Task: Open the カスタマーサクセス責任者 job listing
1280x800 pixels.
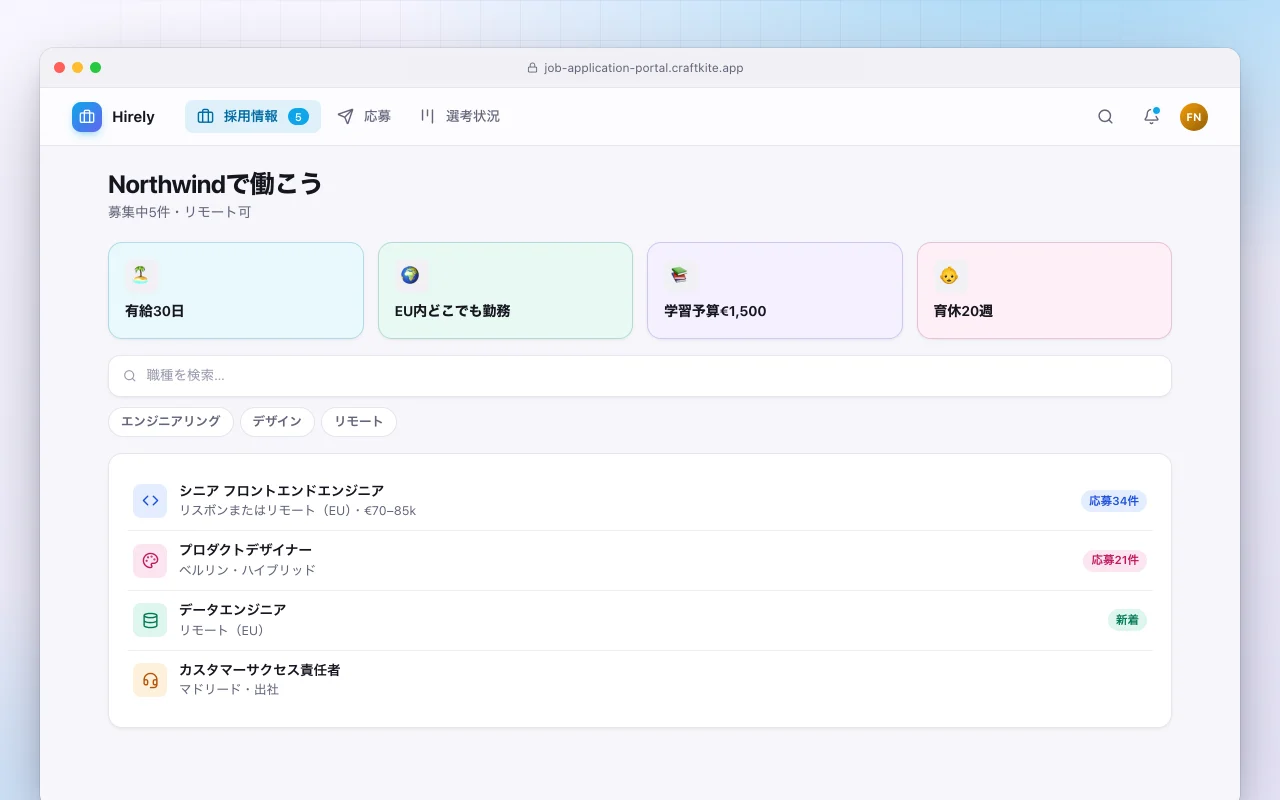Action: click(x=640, y=680)
